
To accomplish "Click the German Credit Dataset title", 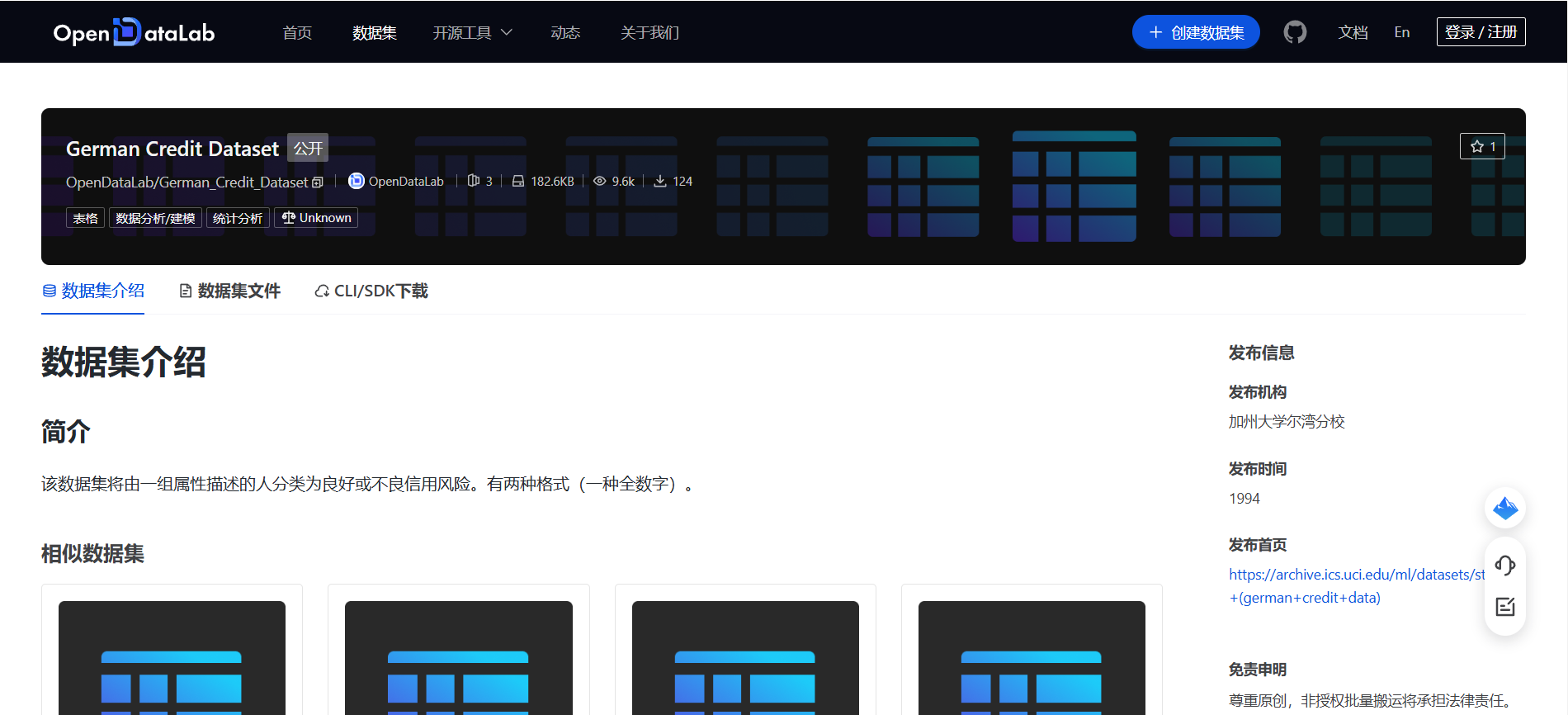I will (172, 149).
